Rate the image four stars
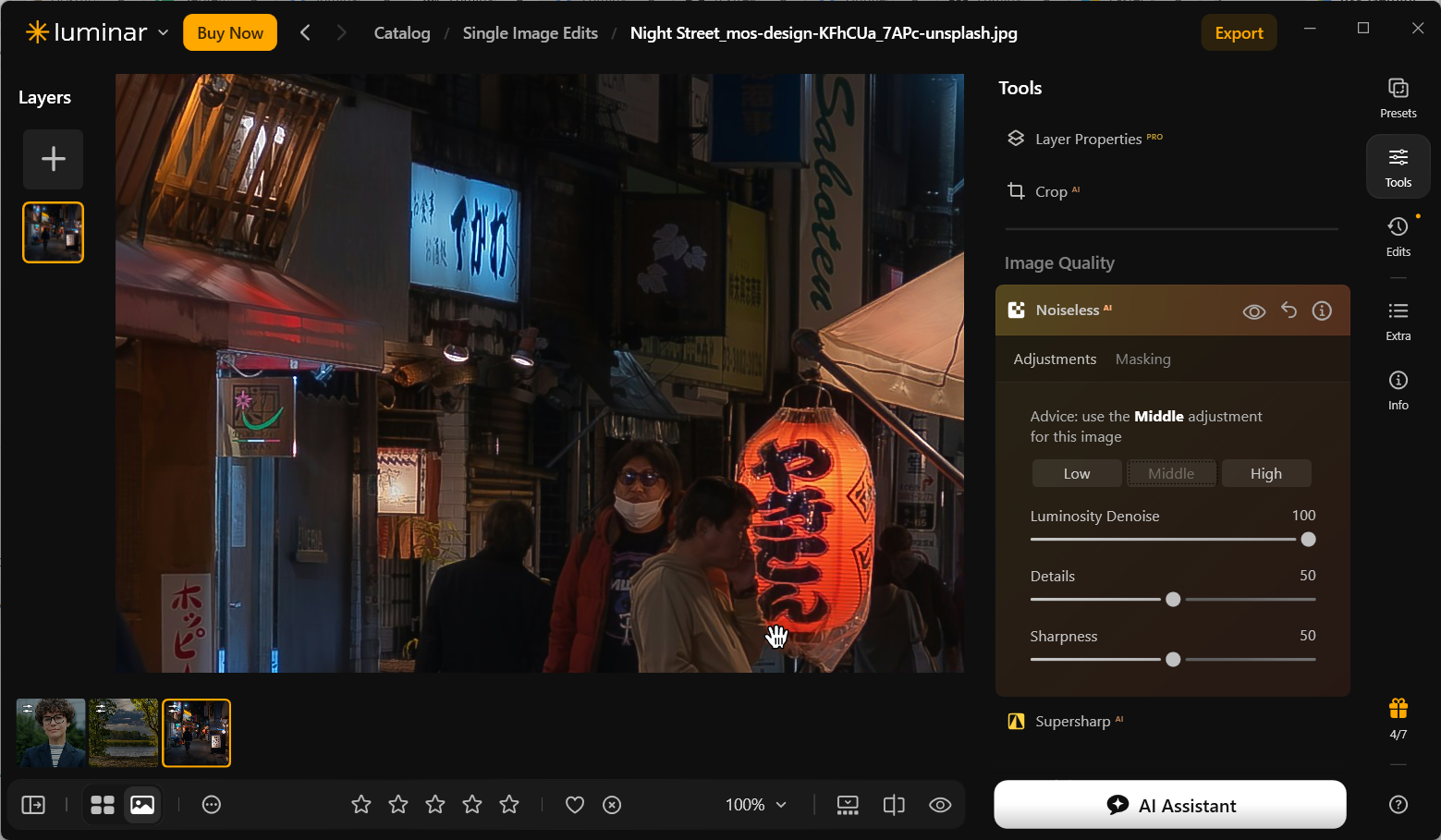 (472, 805)
